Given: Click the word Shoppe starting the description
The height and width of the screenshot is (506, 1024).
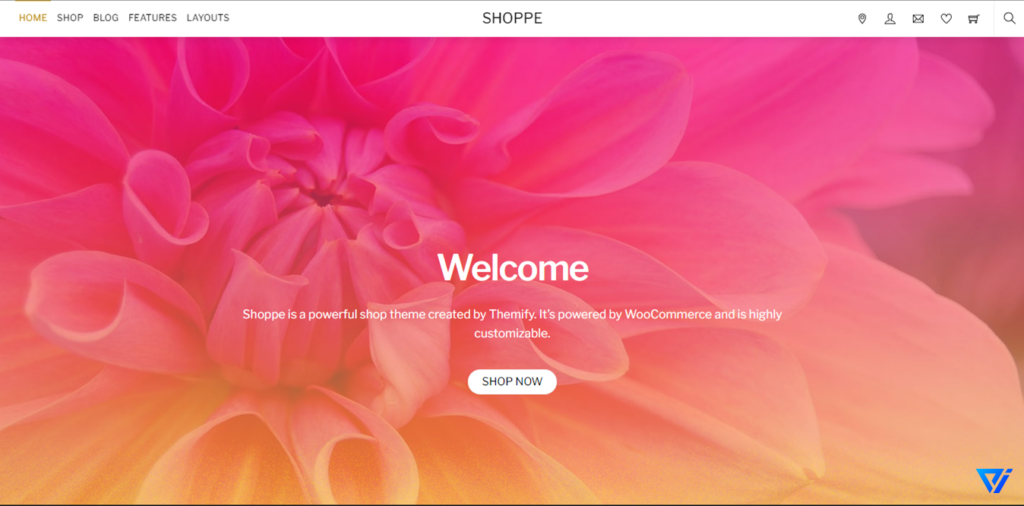Looking at the screenshot, I should point(263,315).
